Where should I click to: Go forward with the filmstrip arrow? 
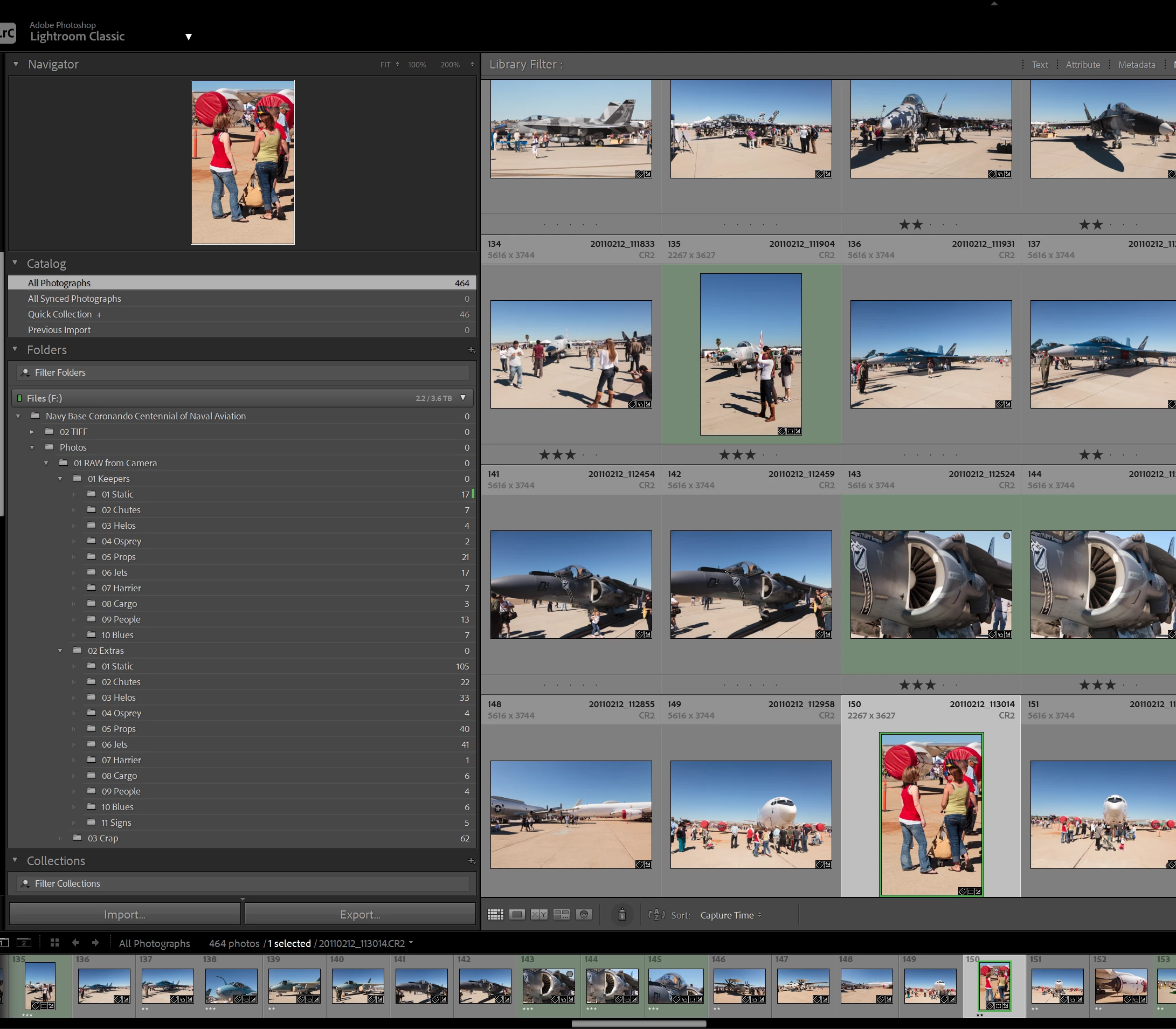tap(95, 943)
